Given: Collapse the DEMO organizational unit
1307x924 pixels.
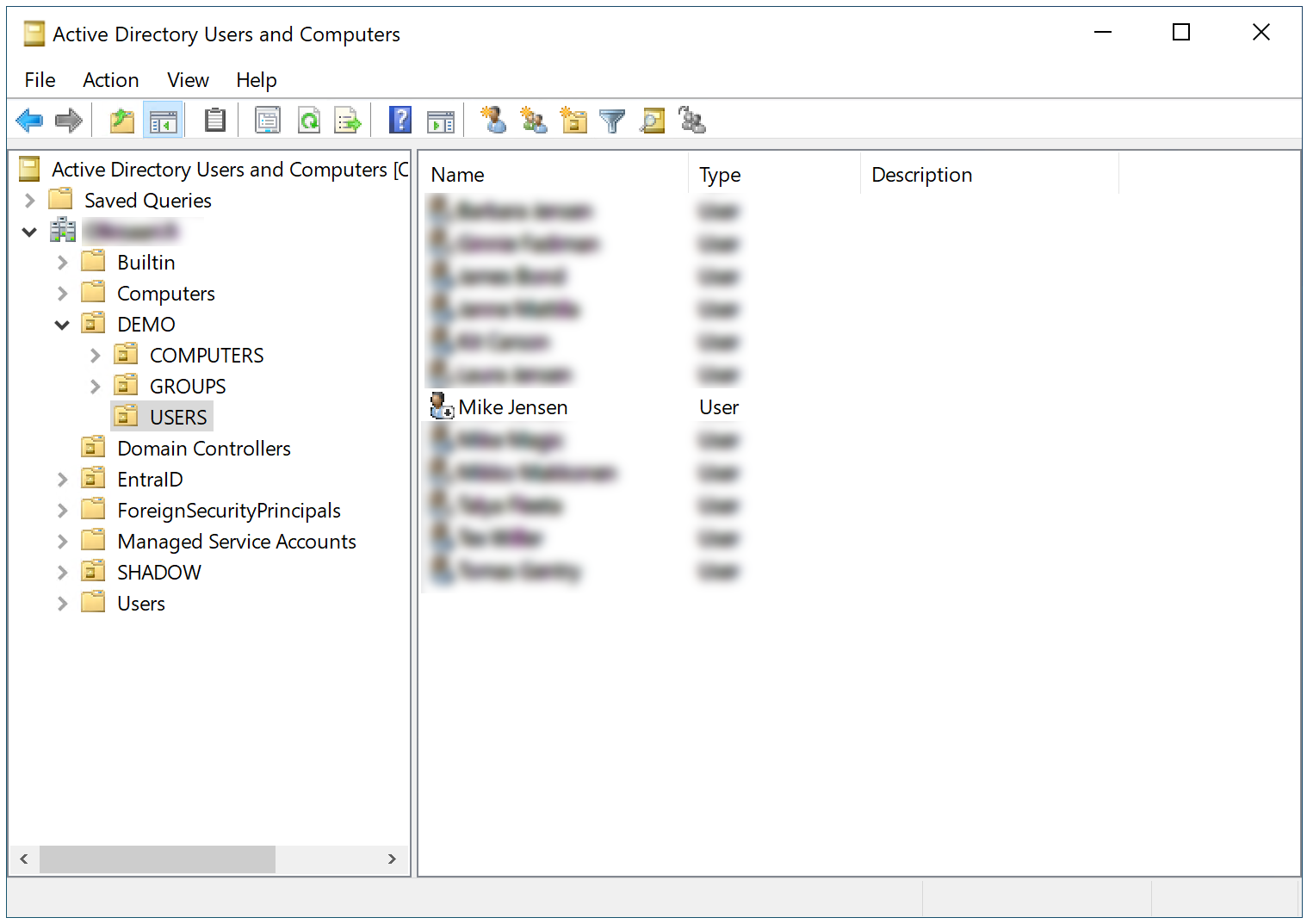Looking at the screenshot, I should [x=62, y=325].
